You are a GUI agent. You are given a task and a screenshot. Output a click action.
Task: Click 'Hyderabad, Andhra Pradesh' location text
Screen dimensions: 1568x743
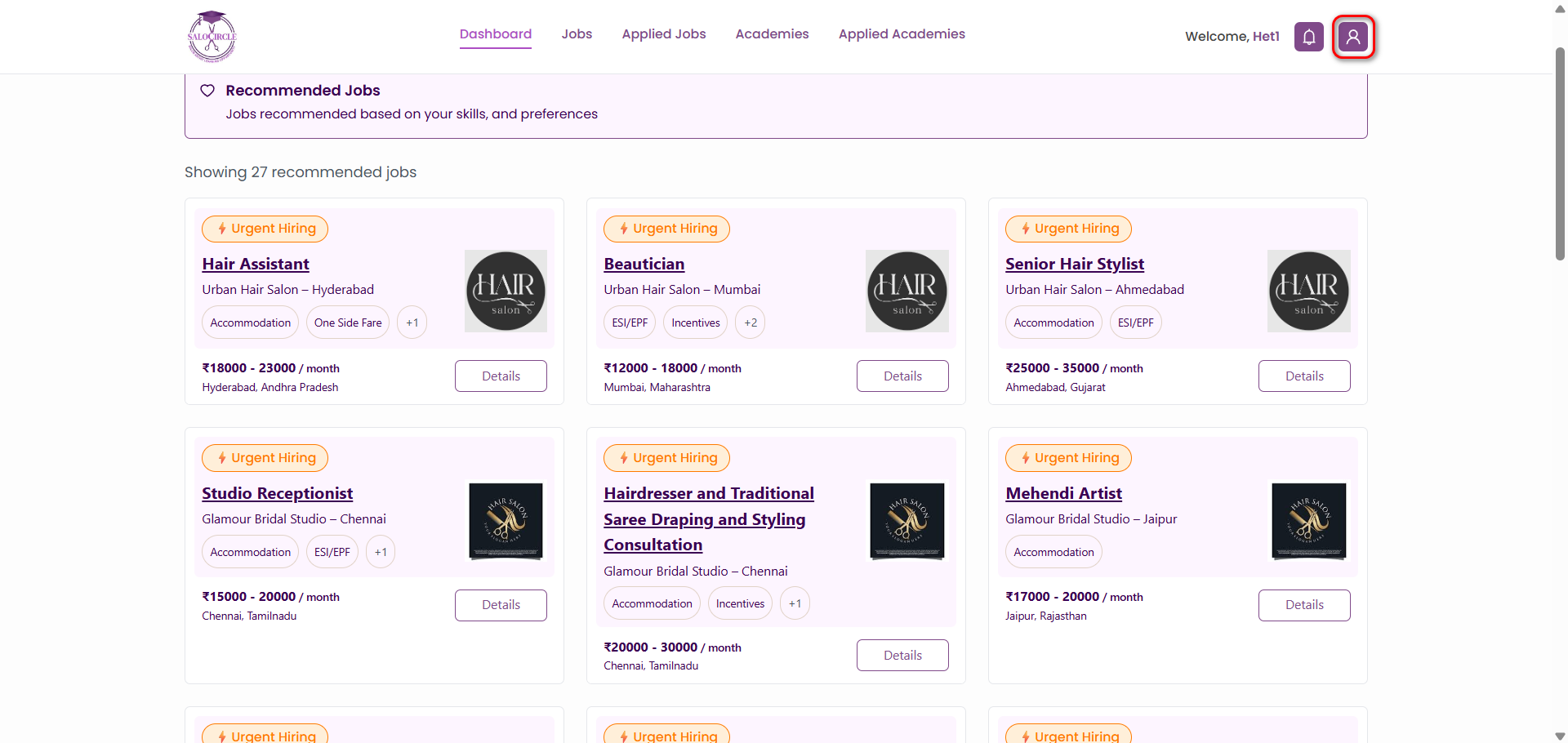click(x=270, y=388)
